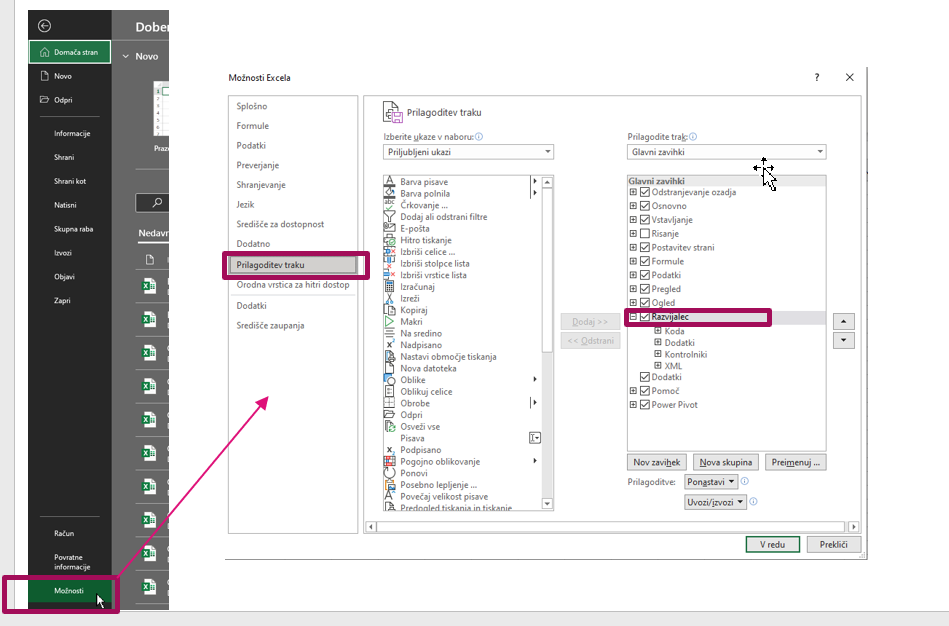This screenshot has width=949, height=626.
Task: Click the Izbriši vrstice lista icon
Action: click(x=389, y=275)
